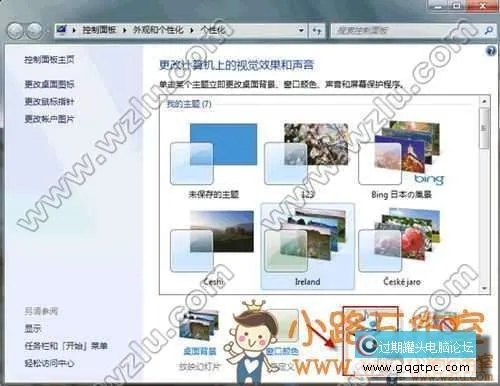Click the address bar's control panel icon
Image resolution: width=500 pixels, height=386 pixels.
pos(62,30)
